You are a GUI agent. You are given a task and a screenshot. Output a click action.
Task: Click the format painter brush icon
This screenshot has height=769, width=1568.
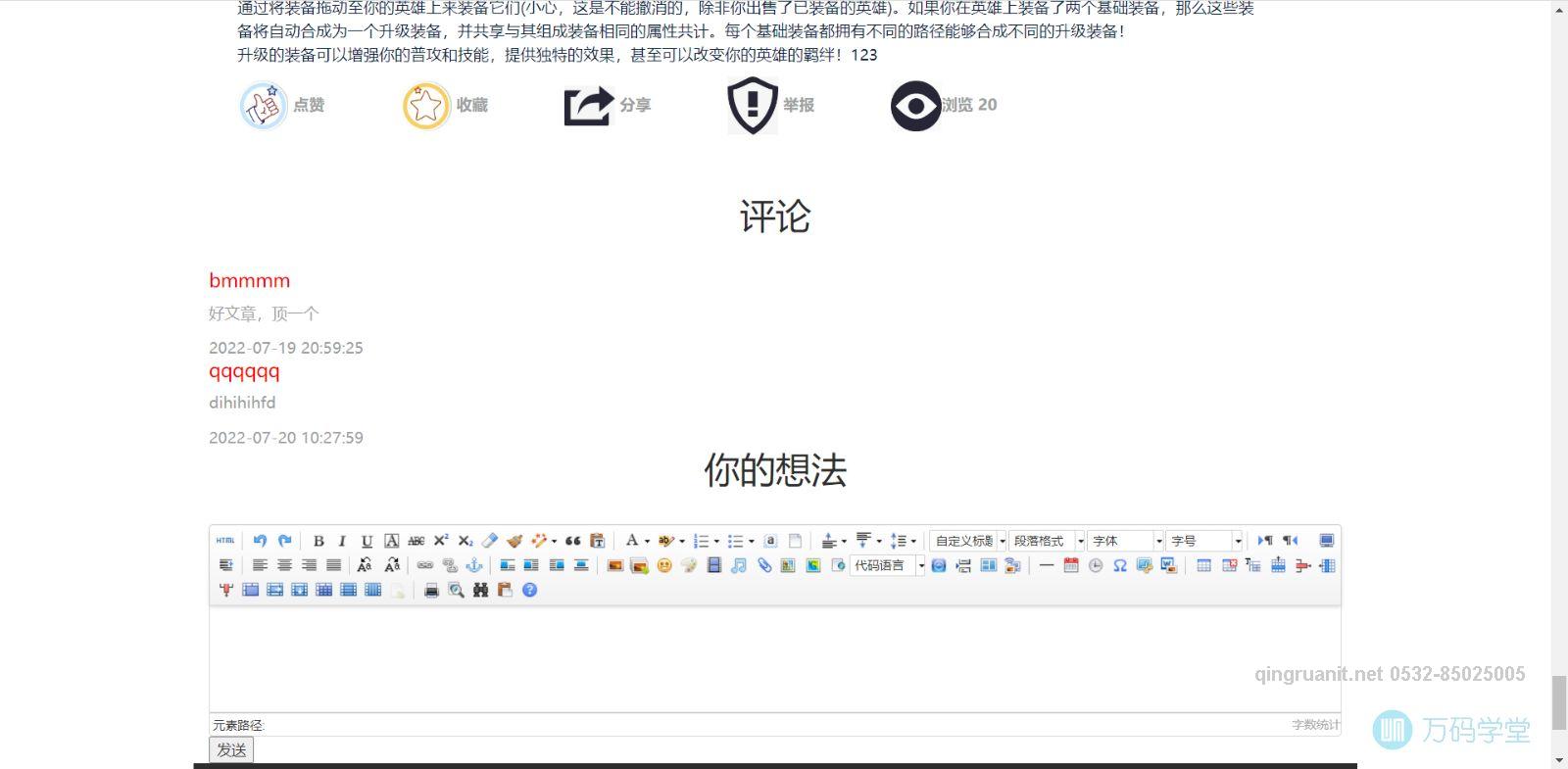tap(514, 541)
